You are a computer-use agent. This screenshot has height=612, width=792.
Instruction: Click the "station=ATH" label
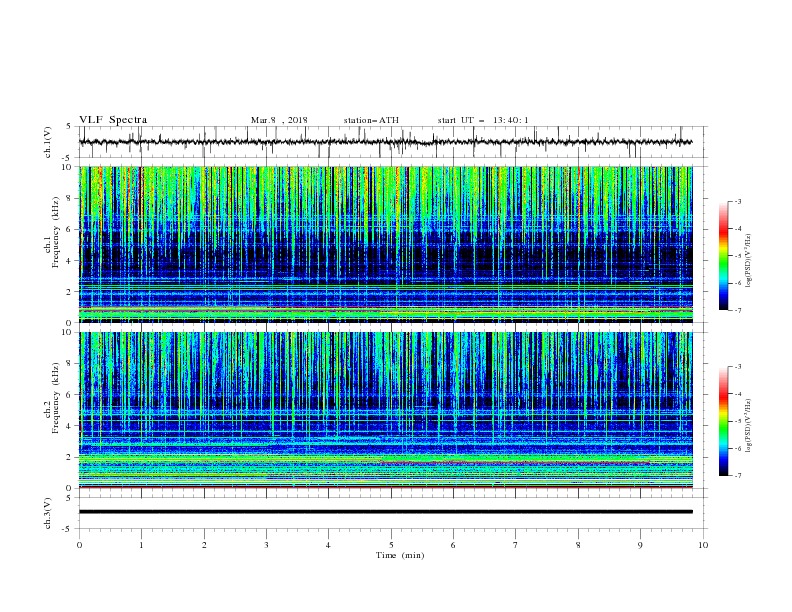371,120
